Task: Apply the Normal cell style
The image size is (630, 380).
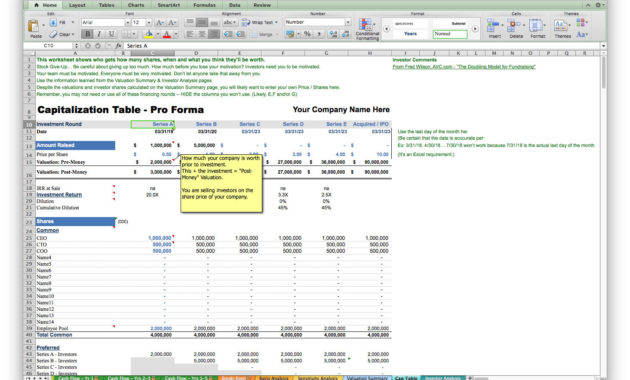Action: 450,34
